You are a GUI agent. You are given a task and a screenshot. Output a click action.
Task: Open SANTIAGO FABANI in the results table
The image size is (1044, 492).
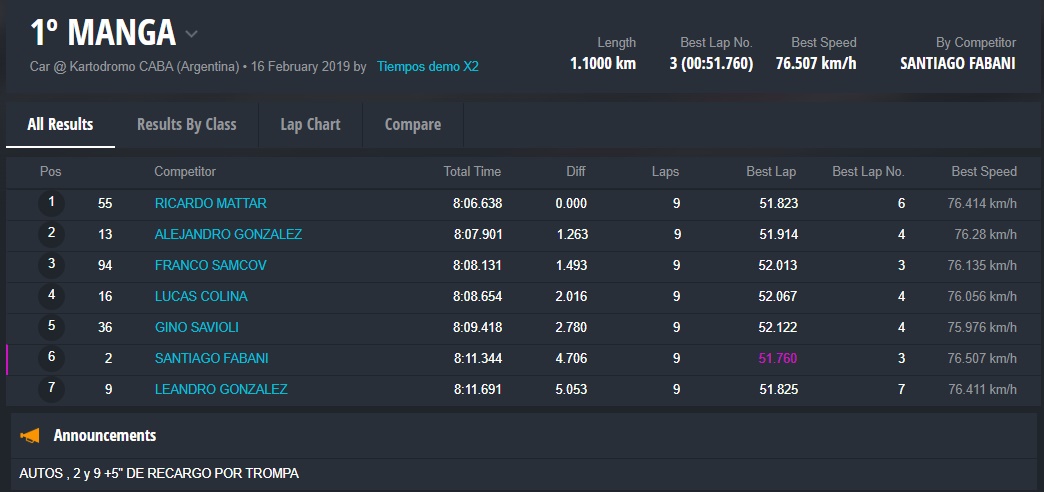tap(211, 358)
